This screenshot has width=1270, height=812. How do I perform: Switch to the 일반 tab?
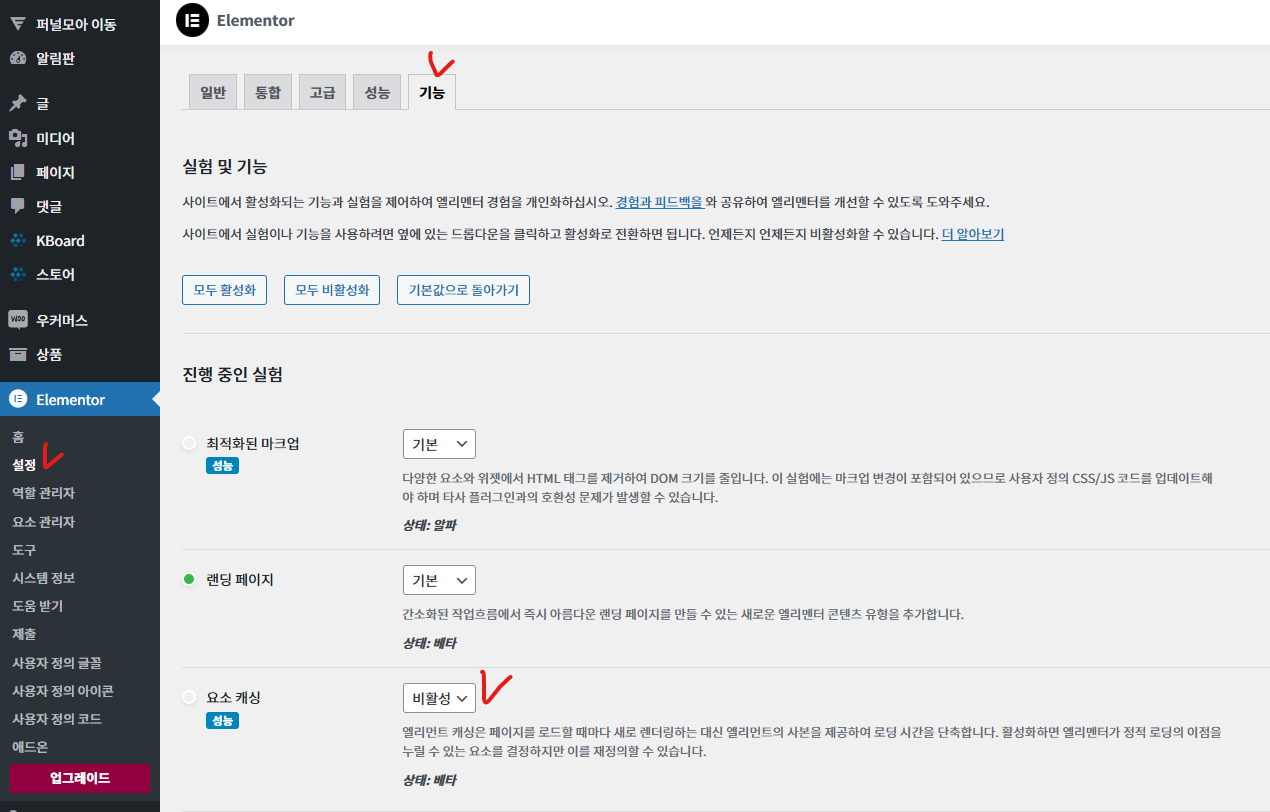pos(213,92)
